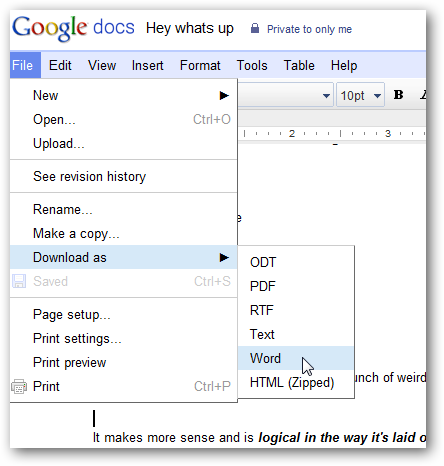
Task: Click the ruler at mark 2
Action: pyautogui.click(x=292, y=134)
